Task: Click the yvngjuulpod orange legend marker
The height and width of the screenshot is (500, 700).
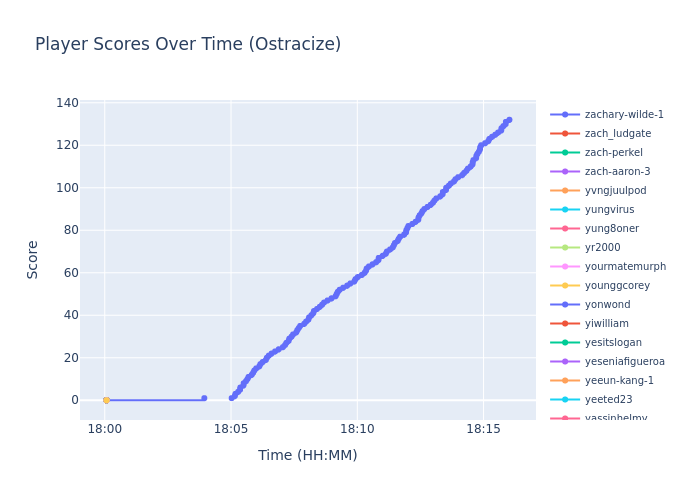Action: click(x=565, y=191)
